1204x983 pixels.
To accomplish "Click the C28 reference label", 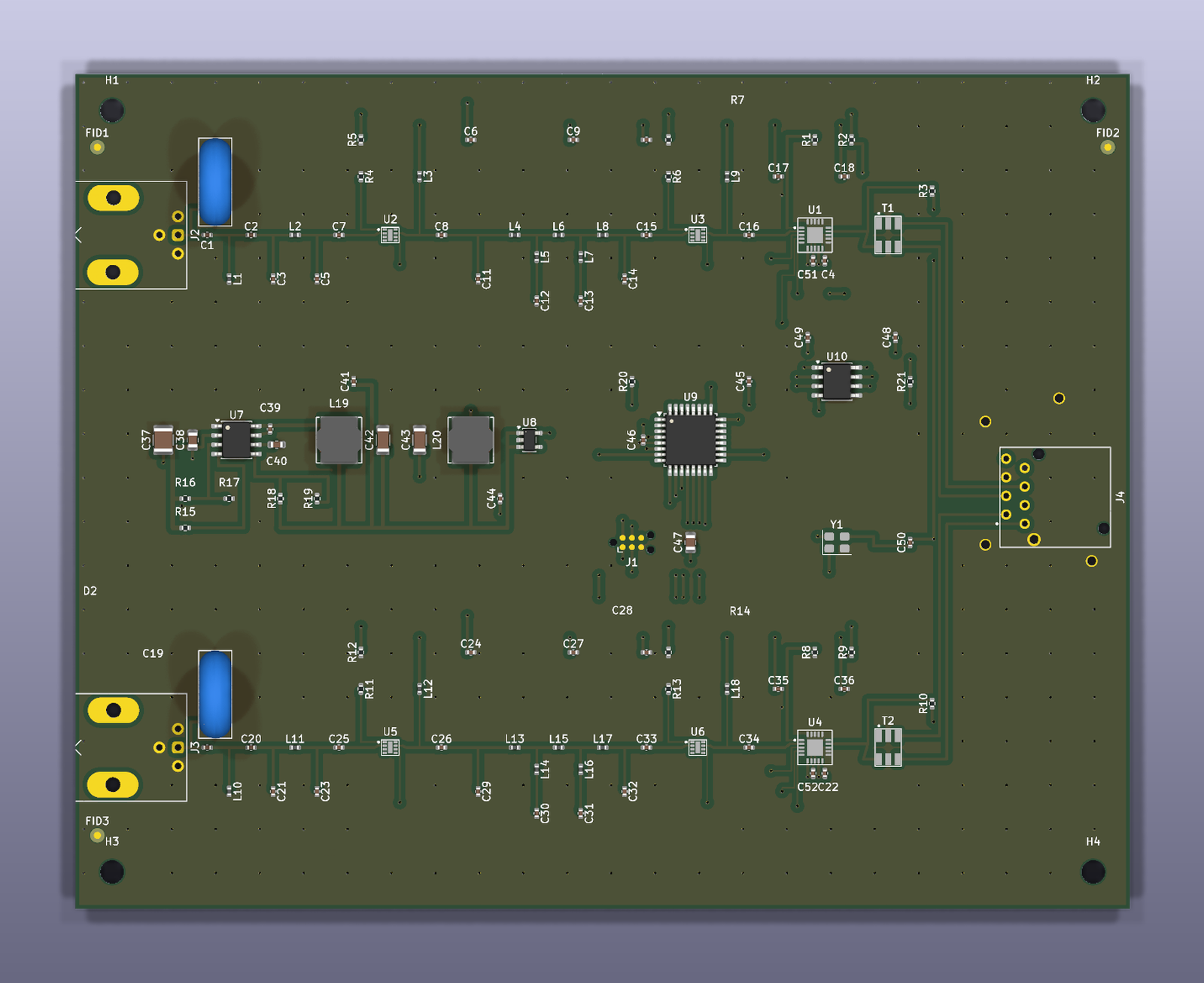I will pyautogui.click(x=622, y=610).
